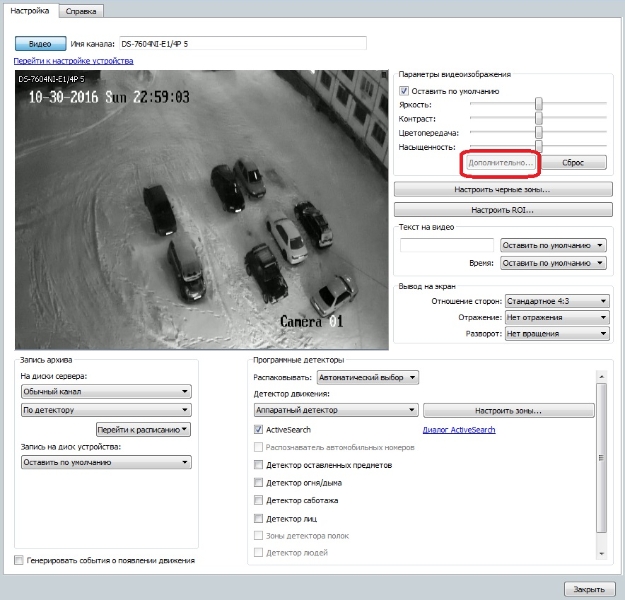Open Настроить черные зоны... dialog

coord(503,189)
